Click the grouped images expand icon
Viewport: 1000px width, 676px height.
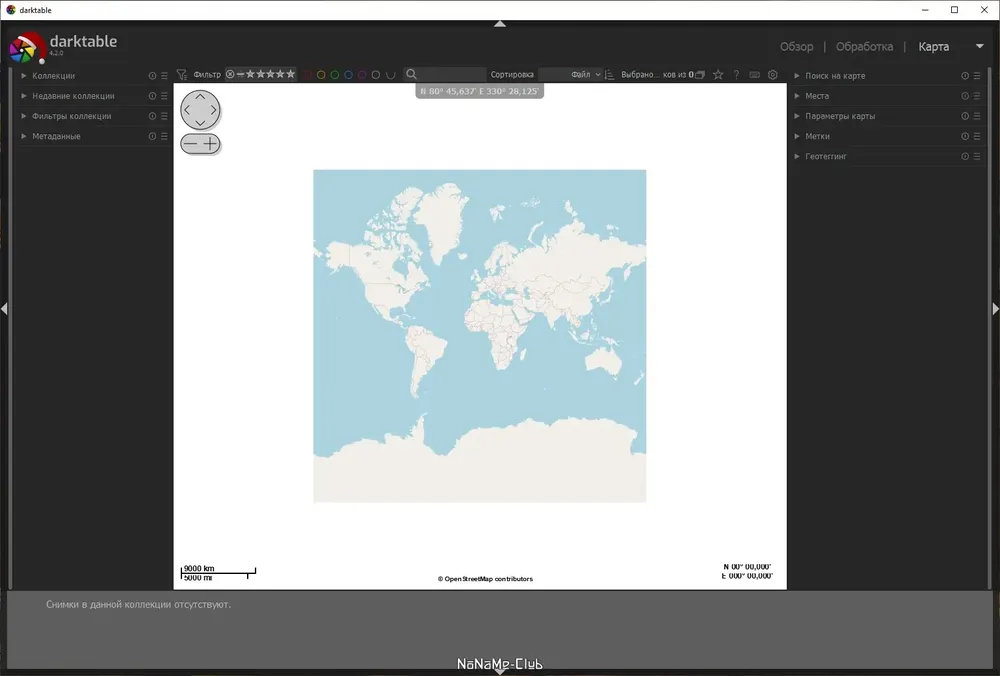(700, 75)
